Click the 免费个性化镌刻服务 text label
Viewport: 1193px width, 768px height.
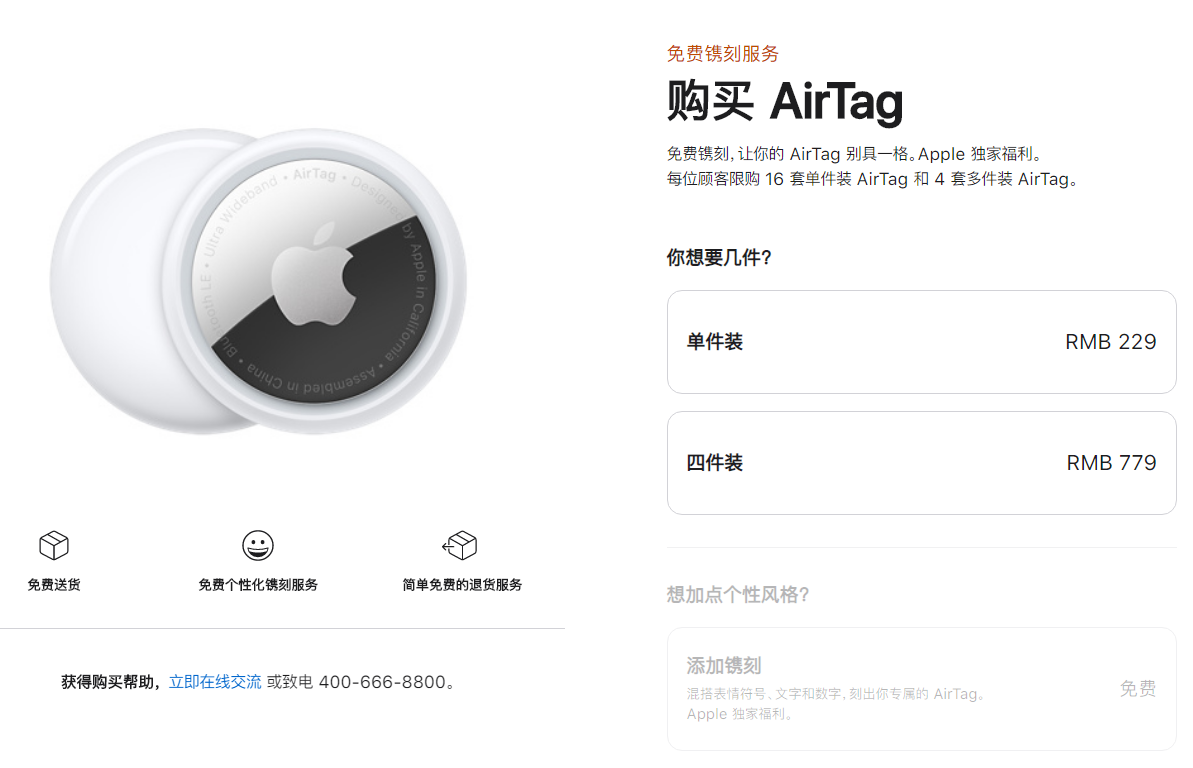(x=257, y=584)
